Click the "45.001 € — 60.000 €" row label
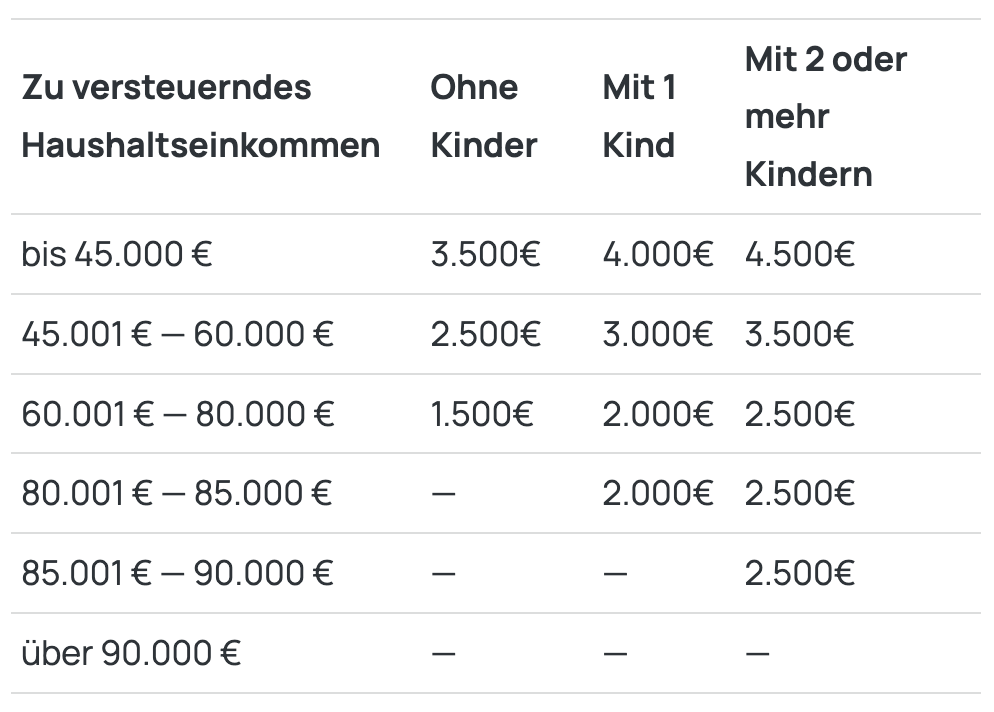994x712 pixels. [177, 334]
